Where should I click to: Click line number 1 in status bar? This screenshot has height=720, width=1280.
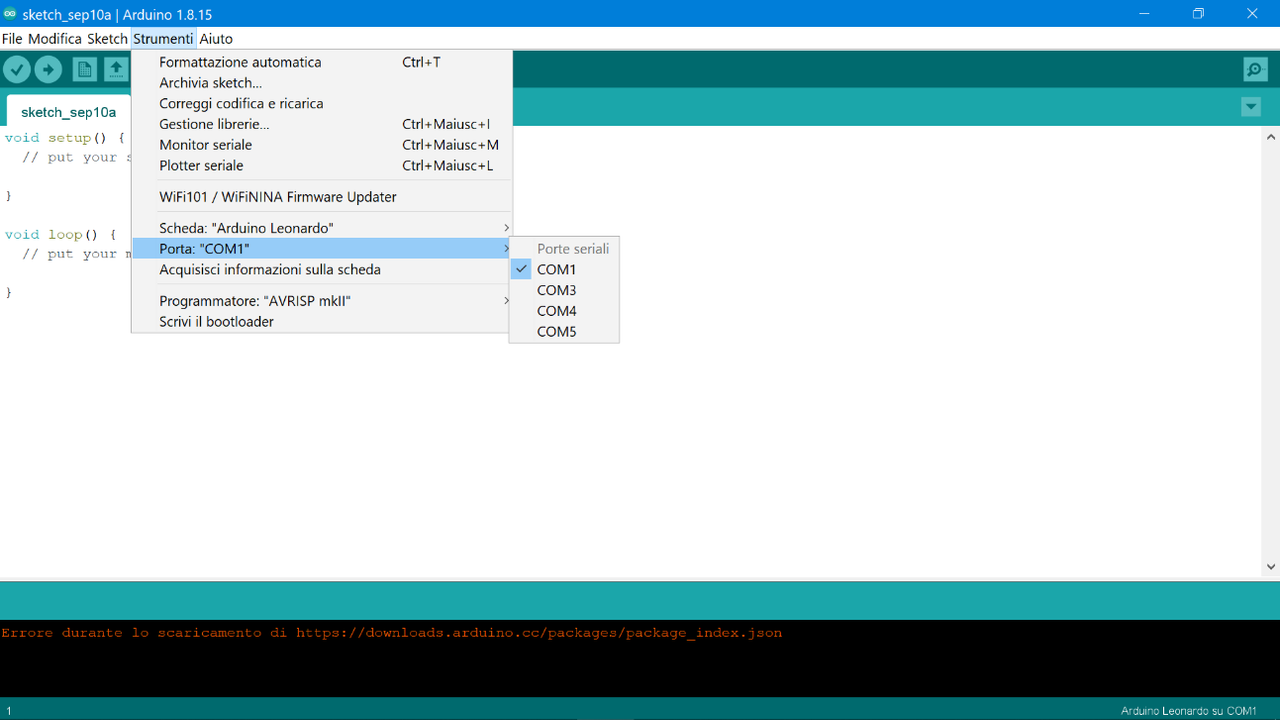(9, 711)
